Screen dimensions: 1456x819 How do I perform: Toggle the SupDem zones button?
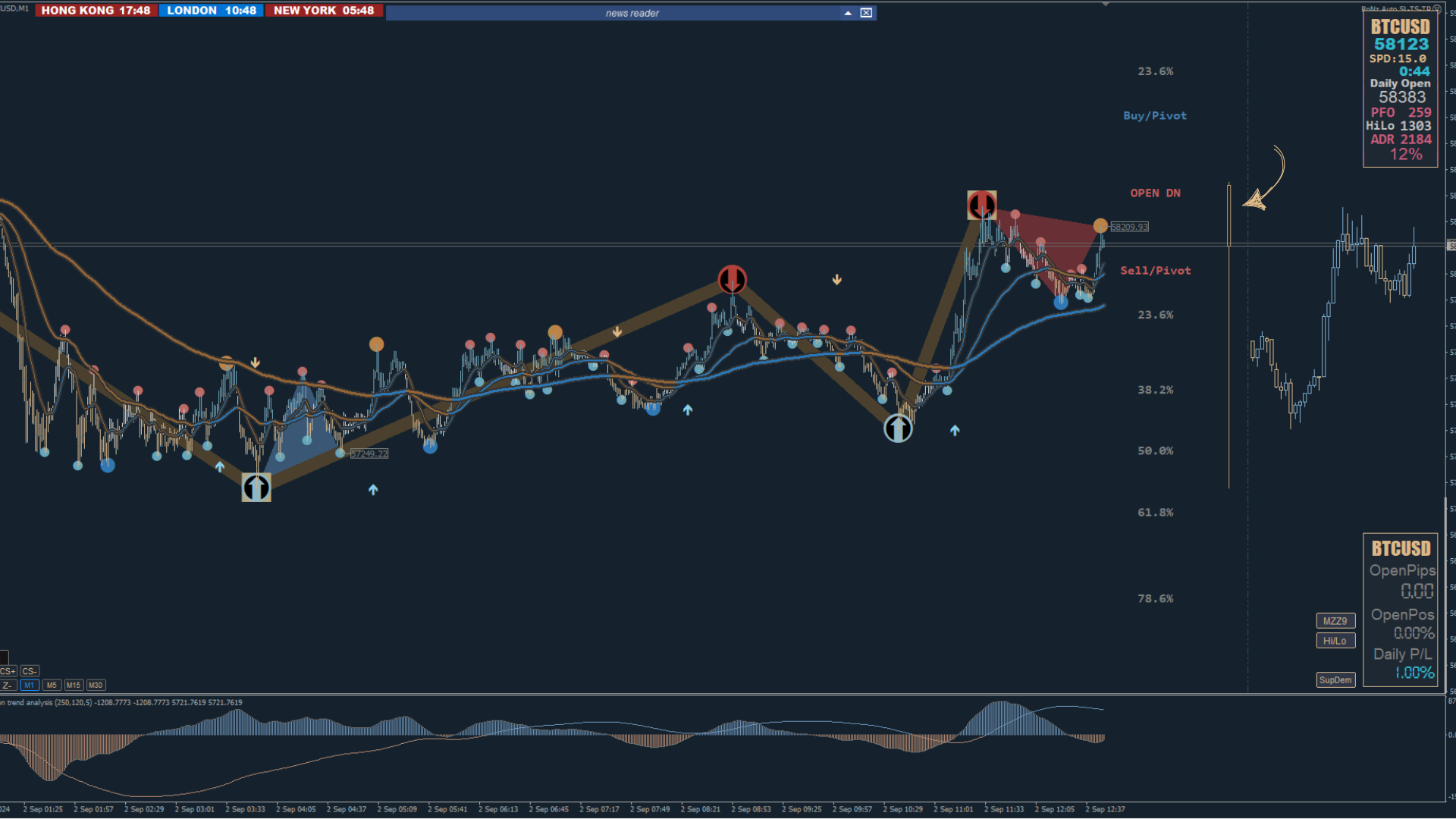[1335, 679]
